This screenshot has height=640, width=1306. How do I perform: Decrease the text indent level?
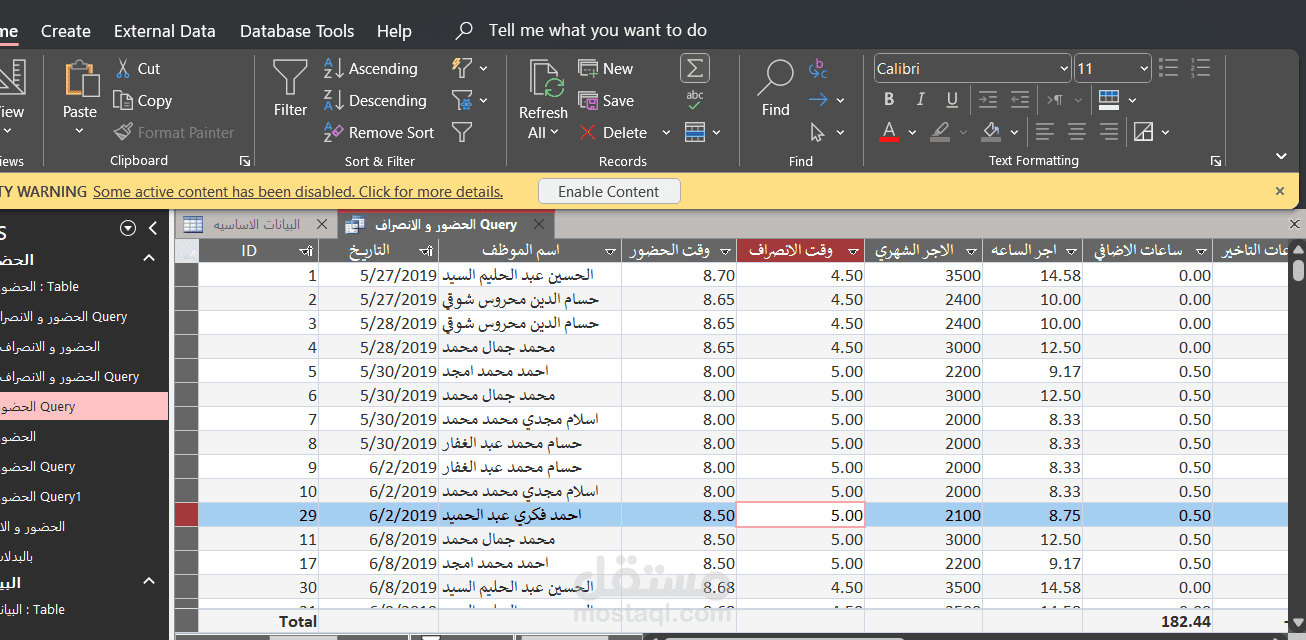pyautogui.click(x=1020, y=100)
